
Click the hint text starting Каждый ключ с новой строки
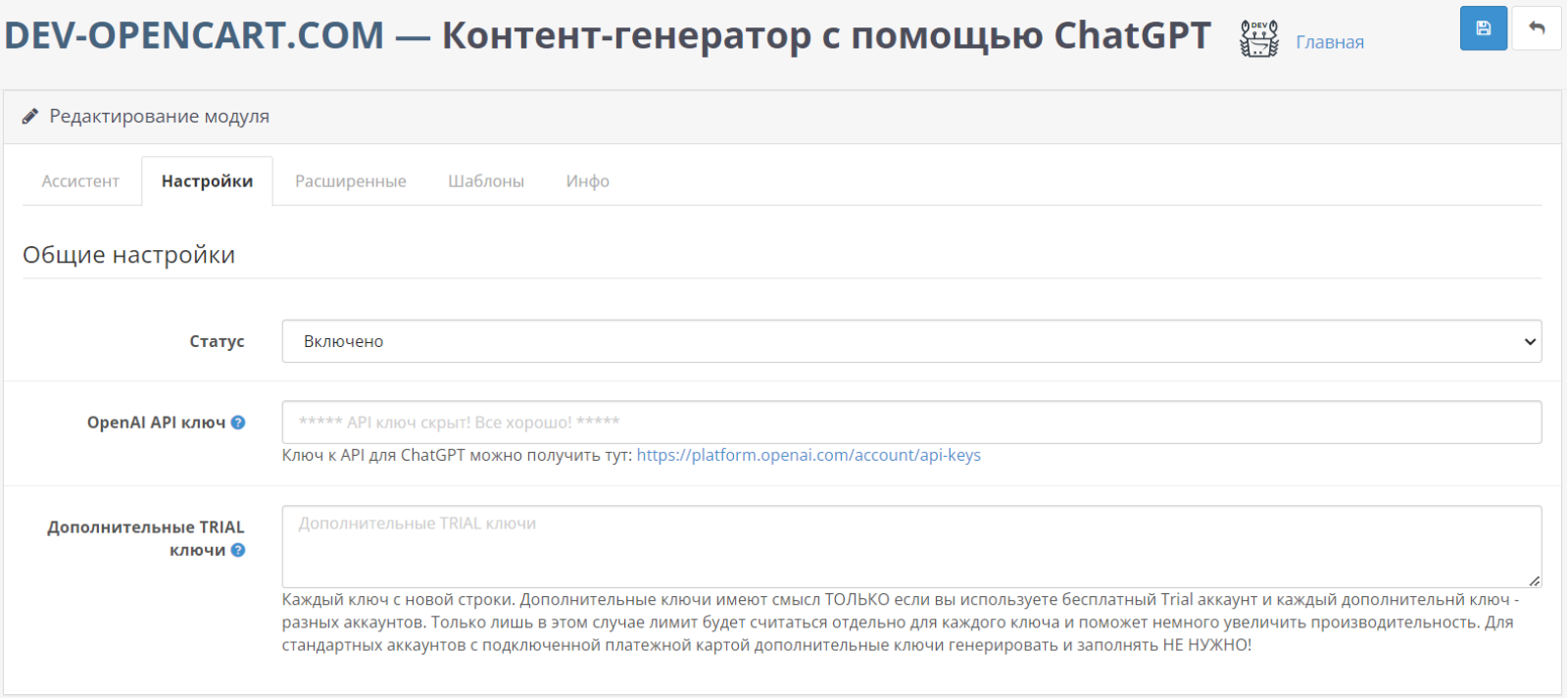click(x=901, y=623)
